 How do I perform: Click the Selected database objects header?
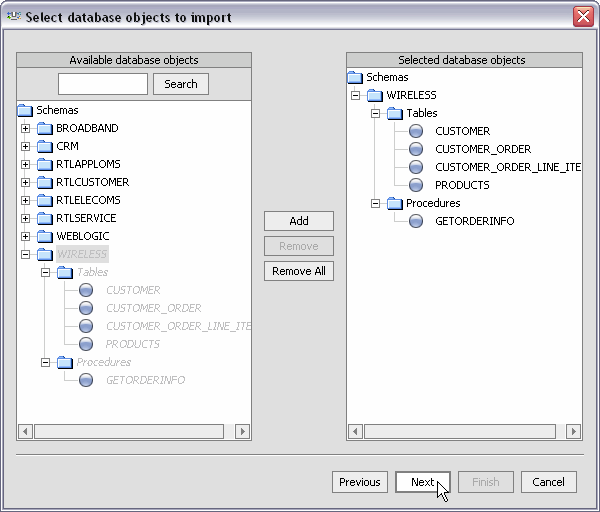pyautogui.click(x=464, y=60)
